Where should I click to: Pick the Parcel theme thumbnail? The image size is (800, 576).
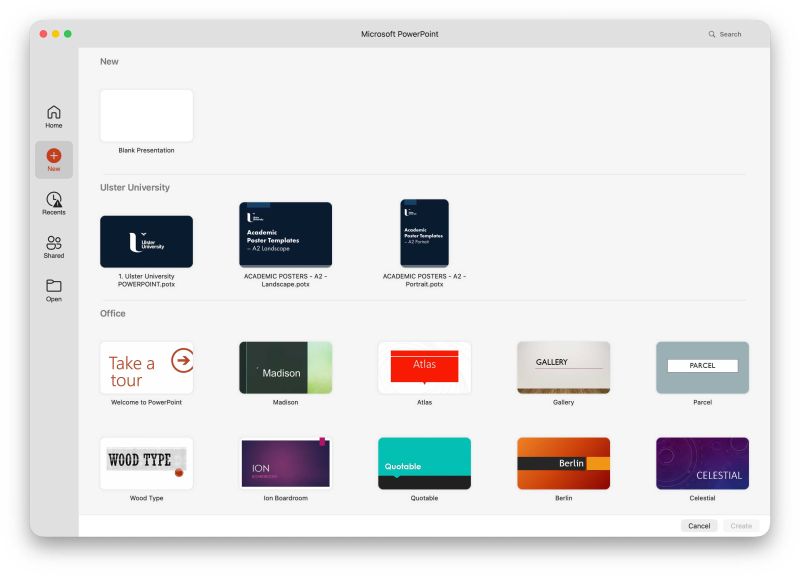(703, 368)
